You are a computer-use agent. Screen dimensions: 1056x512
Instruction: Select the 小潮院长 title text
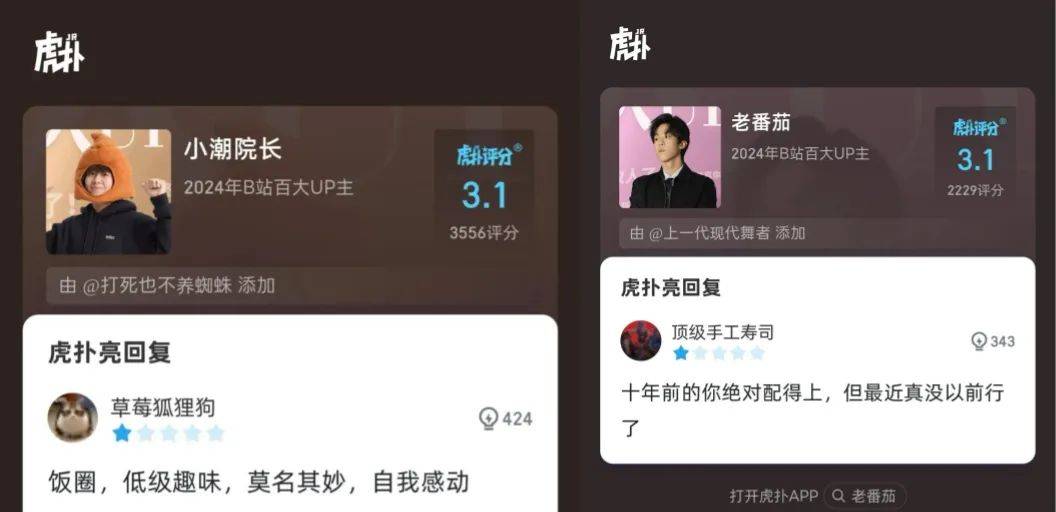click(x=232, y=150)
